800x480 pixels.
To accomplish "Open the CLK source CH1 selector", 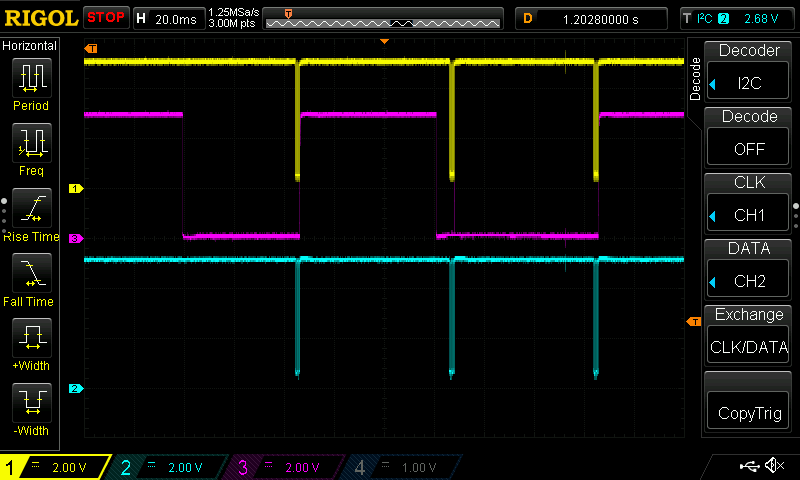I will click(748, 203).
